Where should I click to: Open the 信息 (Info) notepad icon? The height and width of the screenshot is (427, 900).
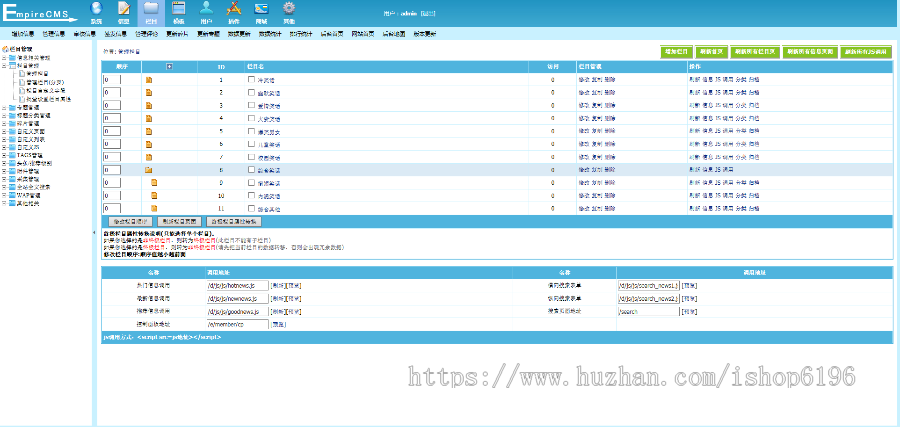tap(123, 8)
